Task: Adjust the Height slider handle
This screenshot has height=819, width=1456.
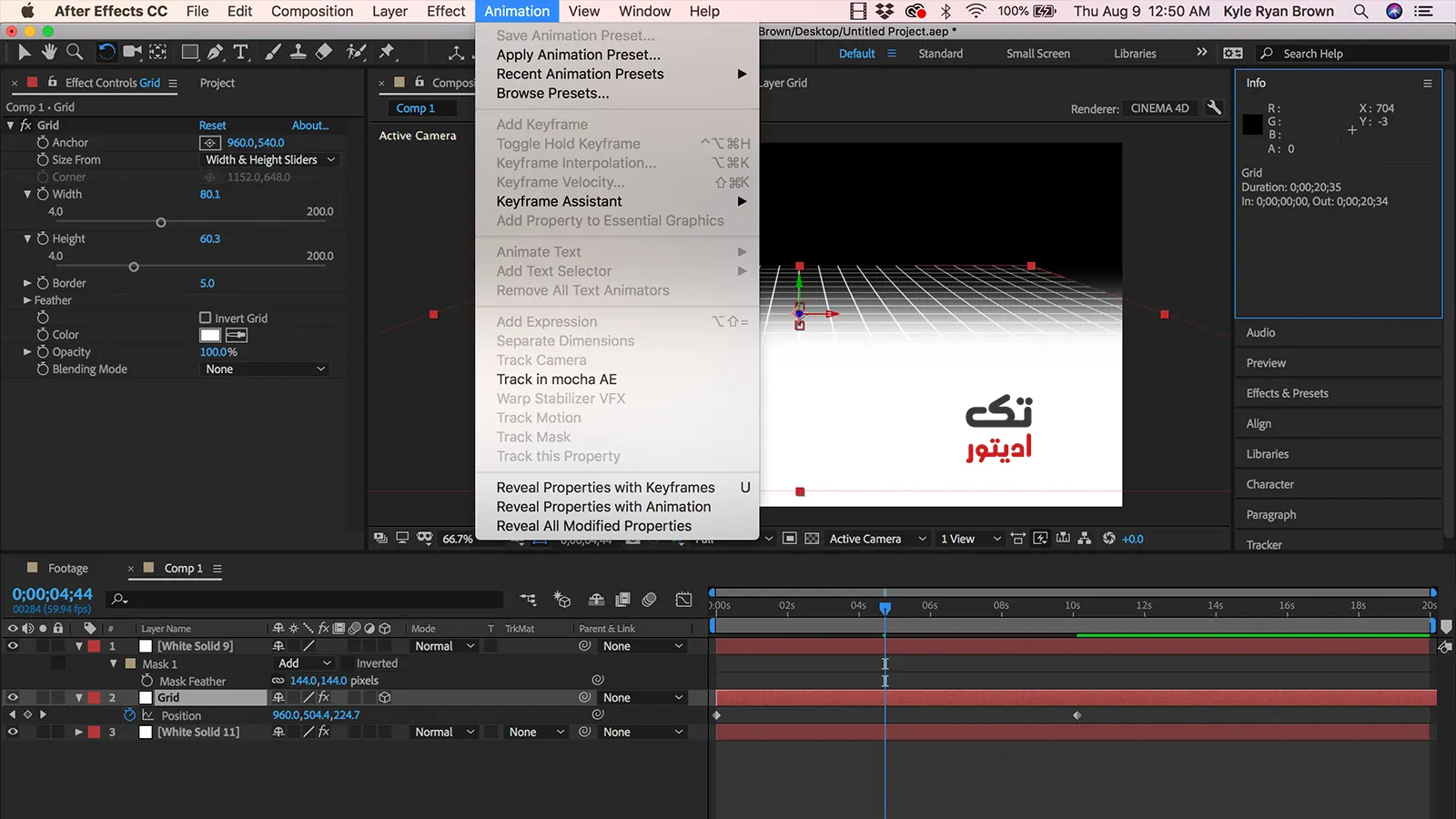Action: pyautogui.click(x=134, y=267)
